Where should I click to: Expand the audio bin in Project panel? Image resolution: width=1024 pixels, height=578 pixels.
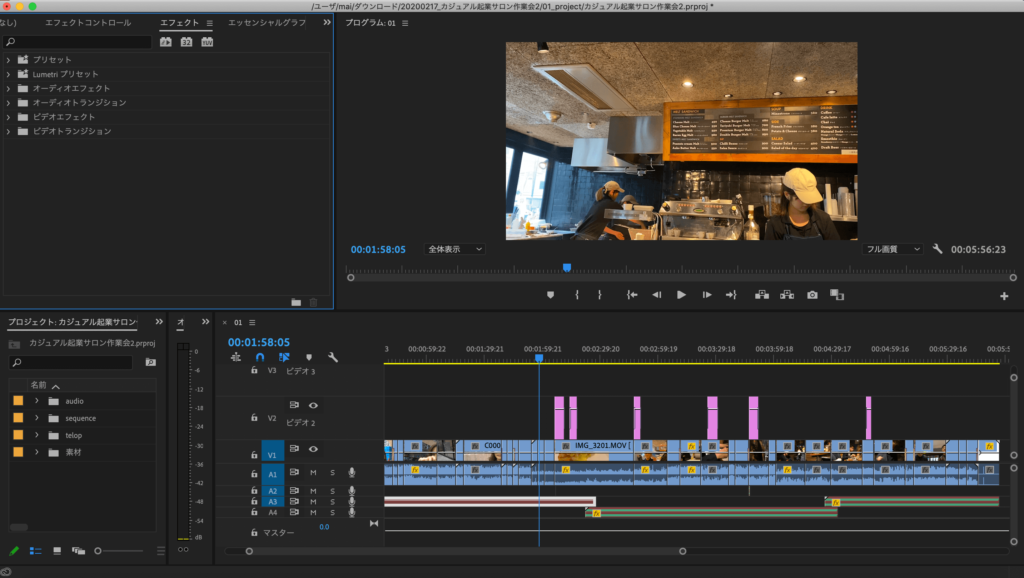37,401
